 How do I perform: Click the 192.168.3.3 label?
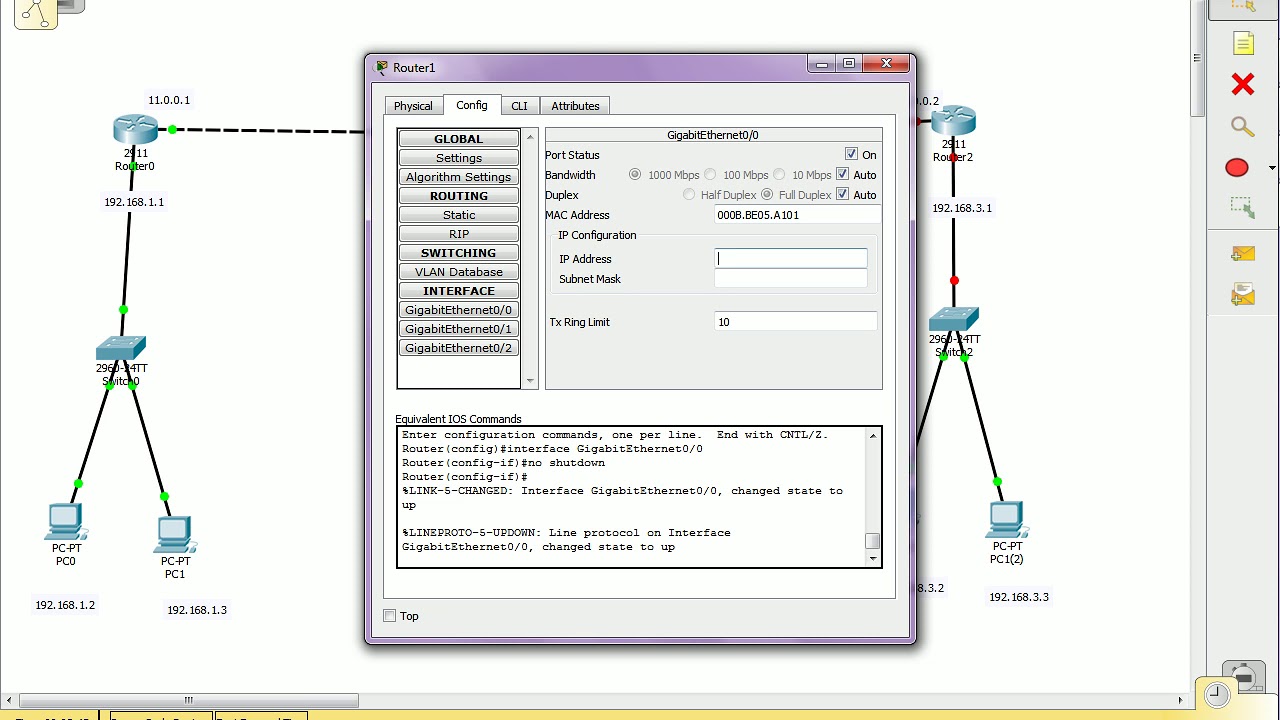tap(1019, 597)
